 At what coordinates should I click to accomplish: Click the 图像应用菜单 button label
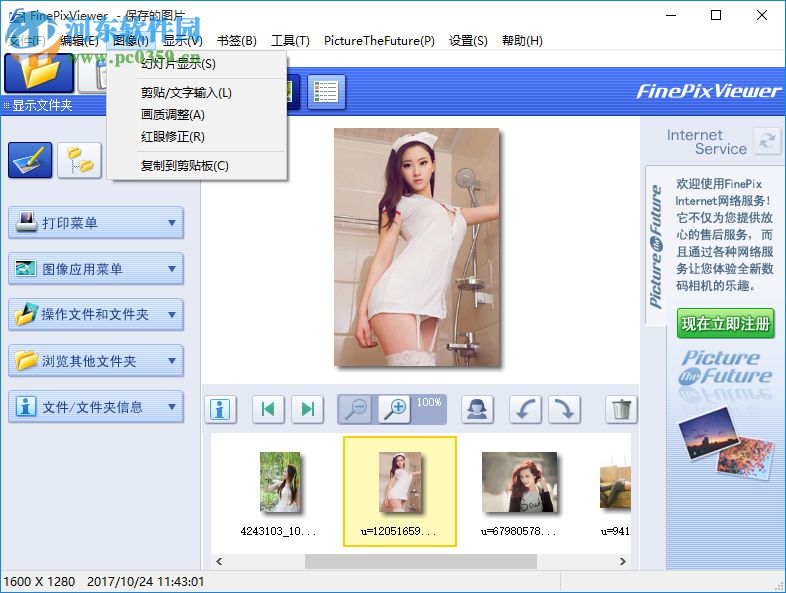(x=82, y=269)
